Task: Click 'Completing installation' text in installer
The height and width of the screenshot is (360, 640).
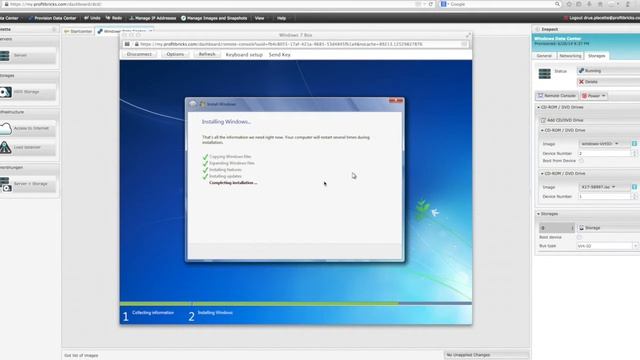Action: (233, 183)
